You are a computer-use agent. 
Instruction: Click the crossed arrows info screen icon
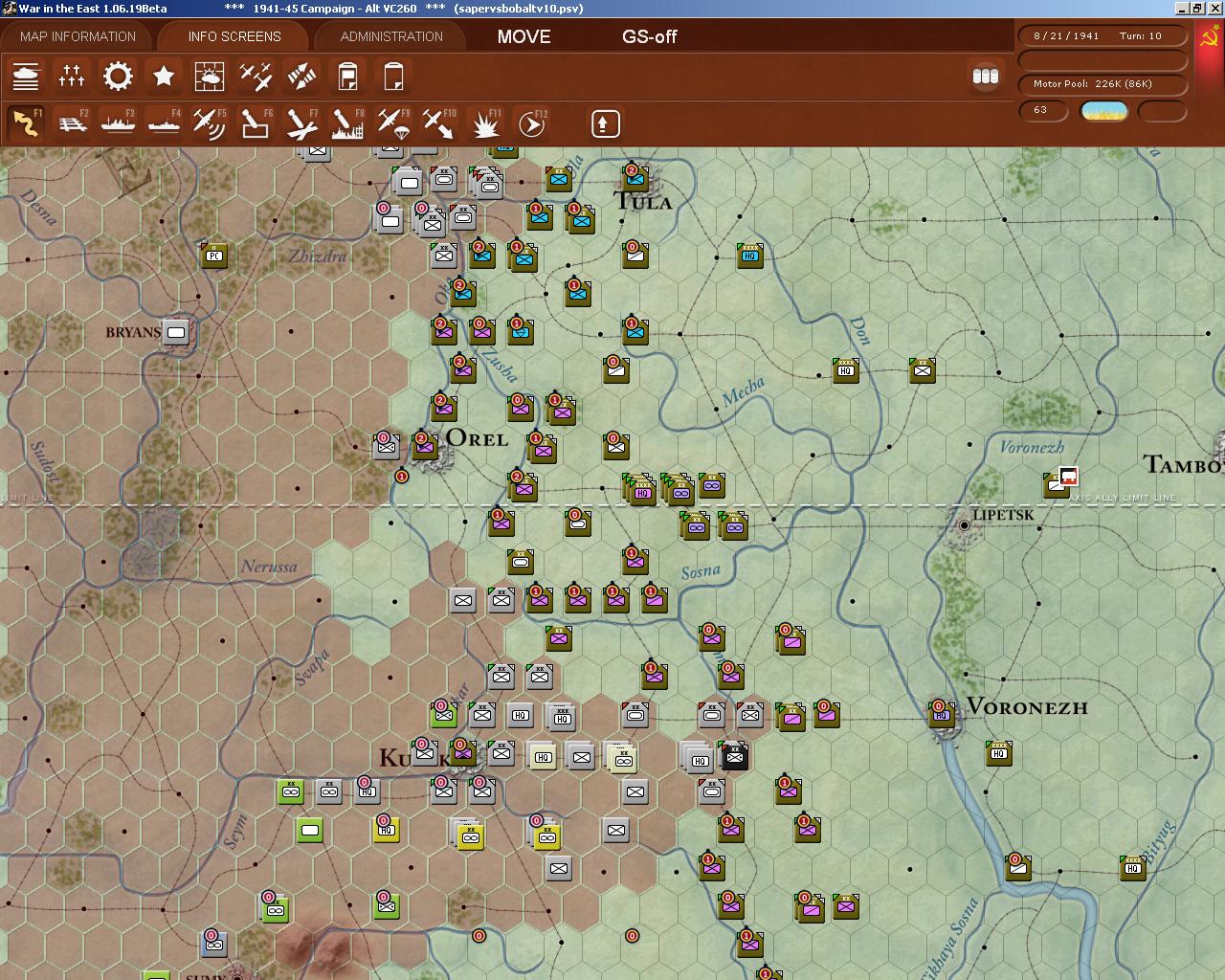(301, 76)
